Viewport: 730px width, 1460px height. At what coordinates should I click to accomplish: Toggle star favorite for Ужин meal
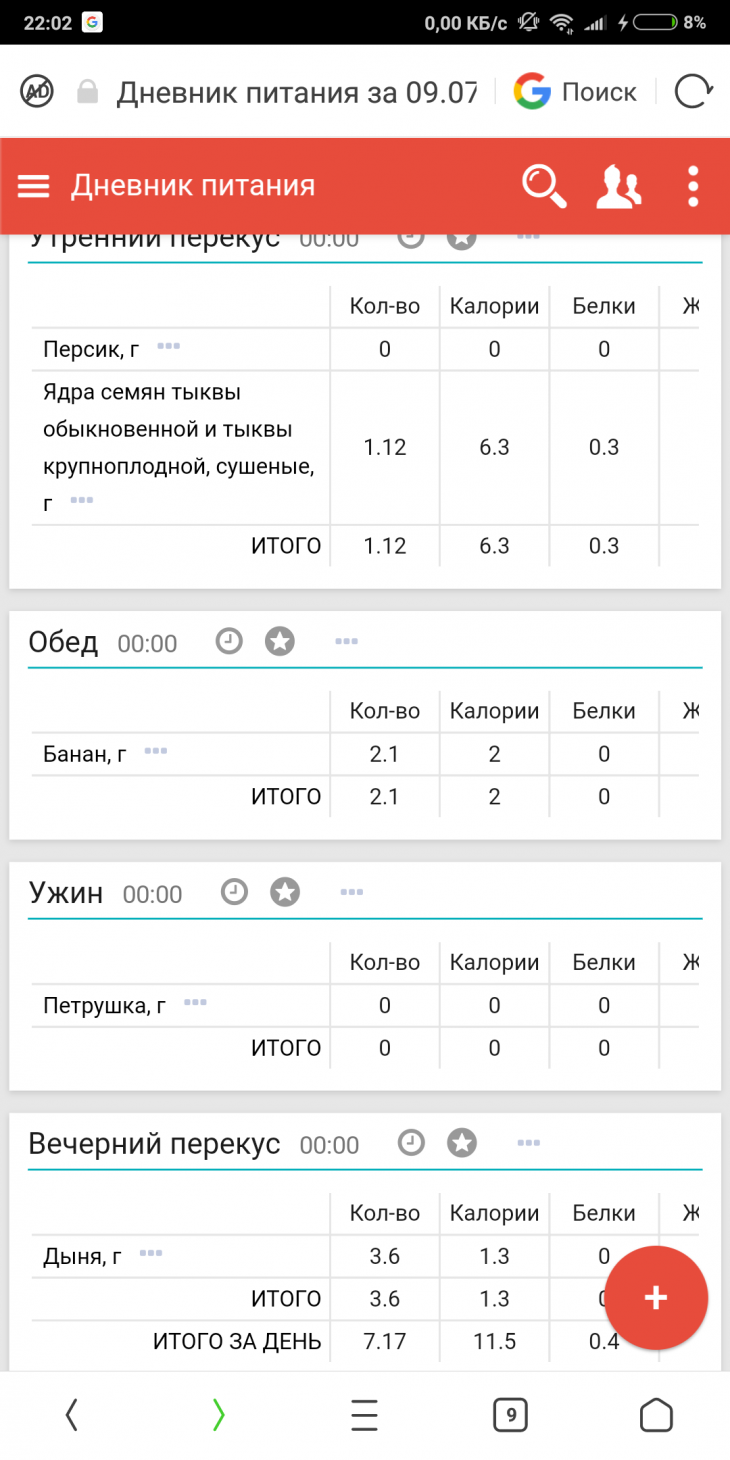click(286, 892)
